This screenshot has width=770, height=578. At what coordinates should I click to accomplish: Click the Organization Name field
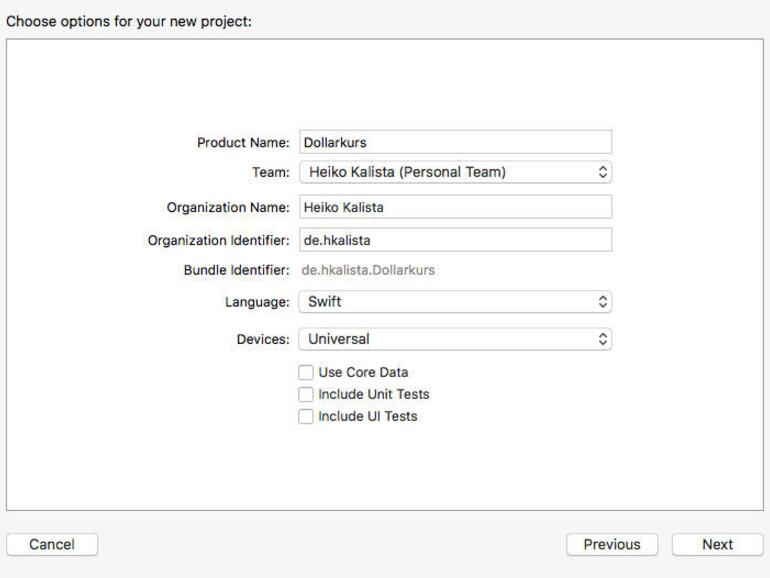[x=455, y=207]
